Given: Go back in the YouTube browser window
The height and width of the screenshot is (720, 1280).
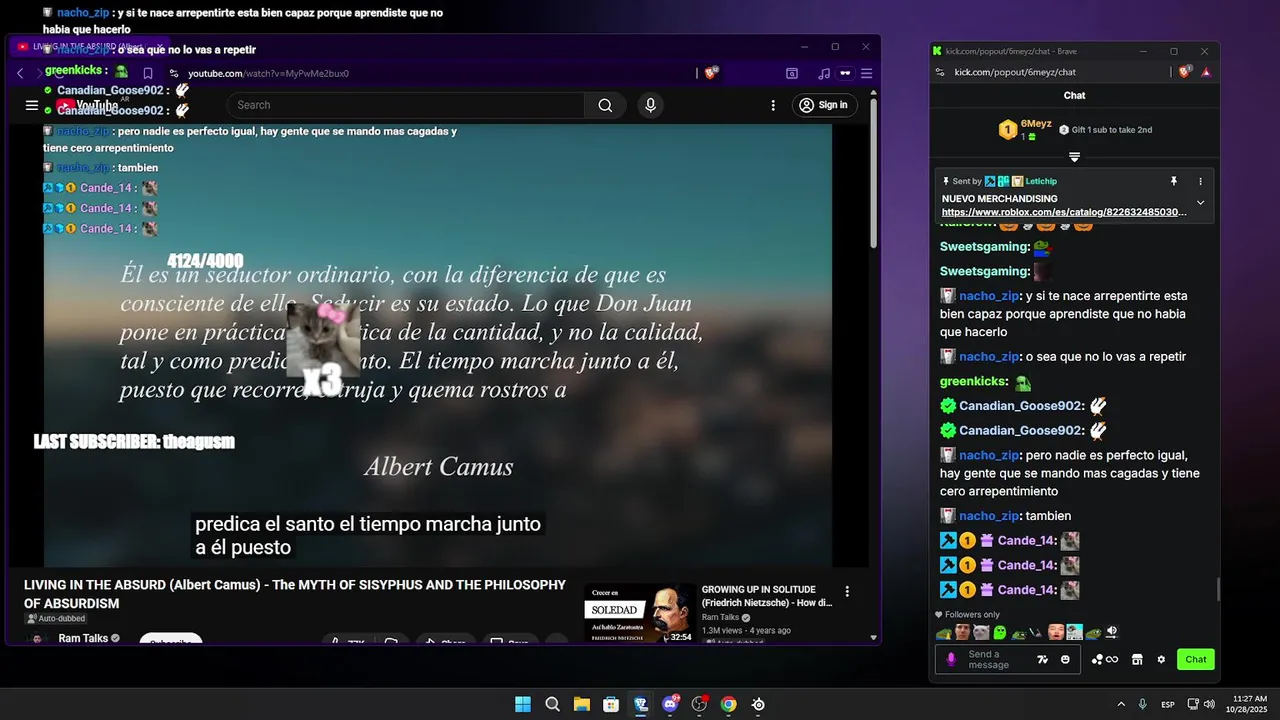Looking at the screenshot, I should (20, 73).
